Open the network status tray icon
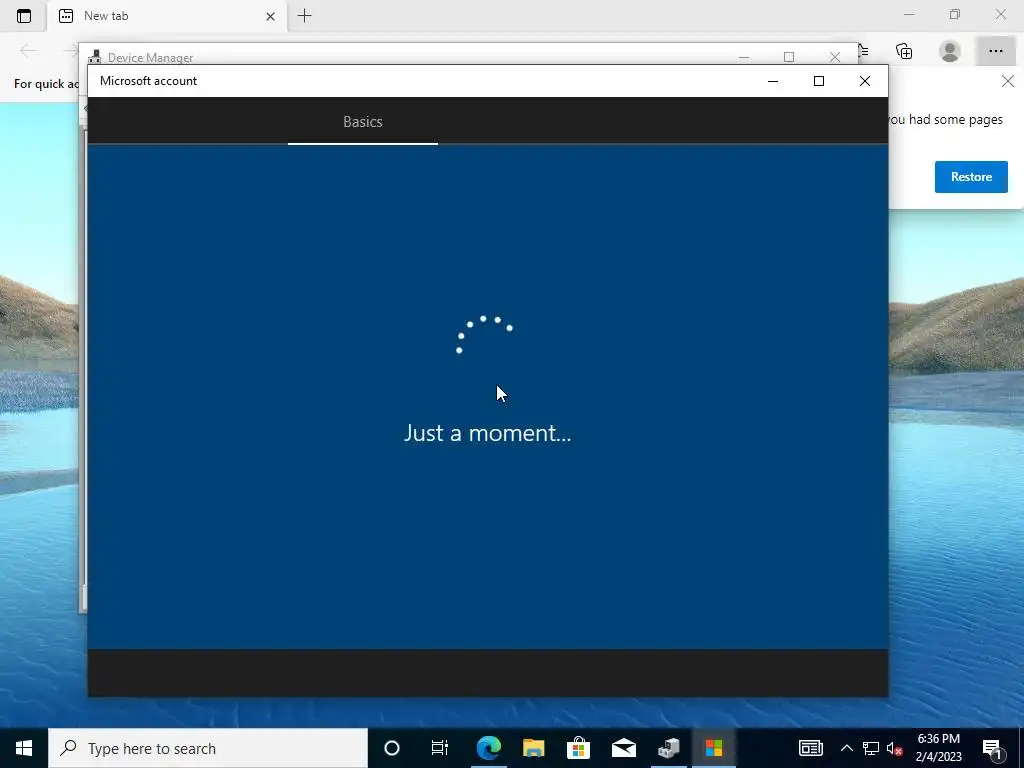 pyautogui.click(x=871, y=748)
